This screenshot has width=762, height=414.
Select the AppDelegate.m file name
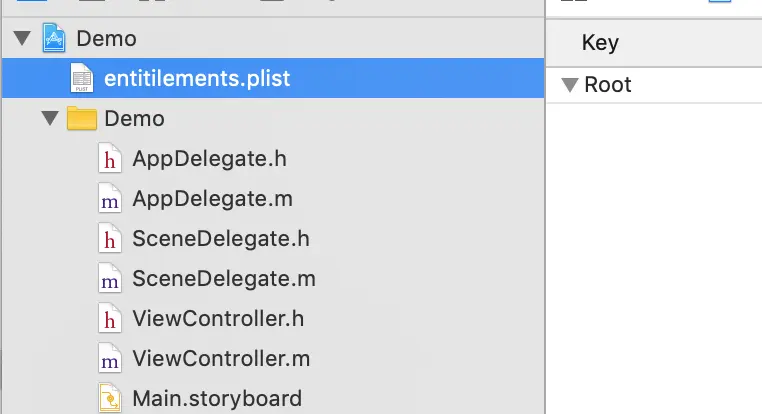click(212, 199)
